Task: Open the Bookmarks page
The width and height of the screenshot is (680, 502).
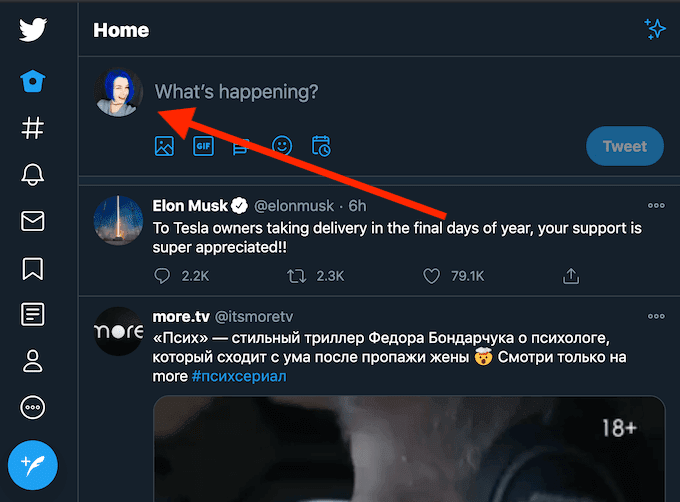Action: [33, 268]
